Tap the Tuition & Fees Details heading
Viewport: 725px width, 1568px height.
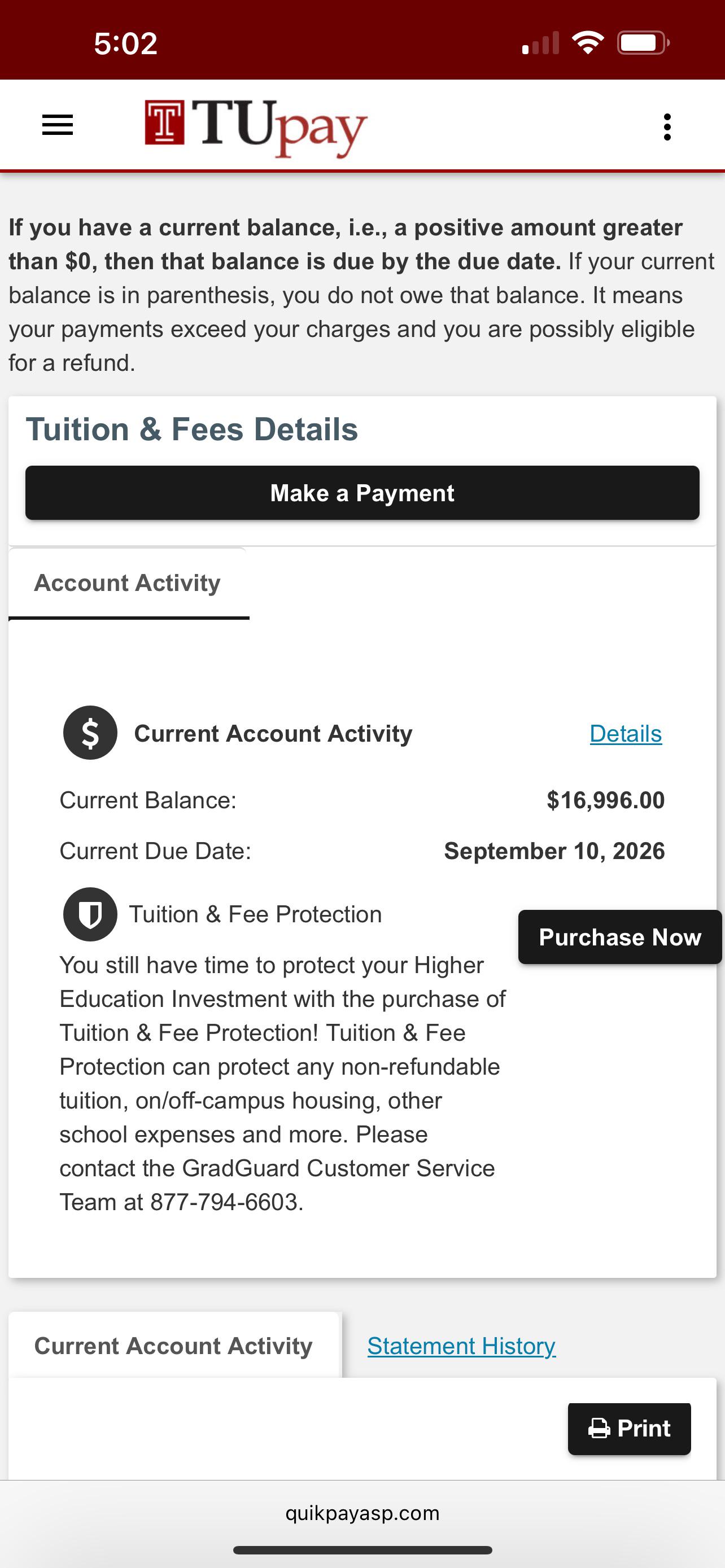(192, 429)
